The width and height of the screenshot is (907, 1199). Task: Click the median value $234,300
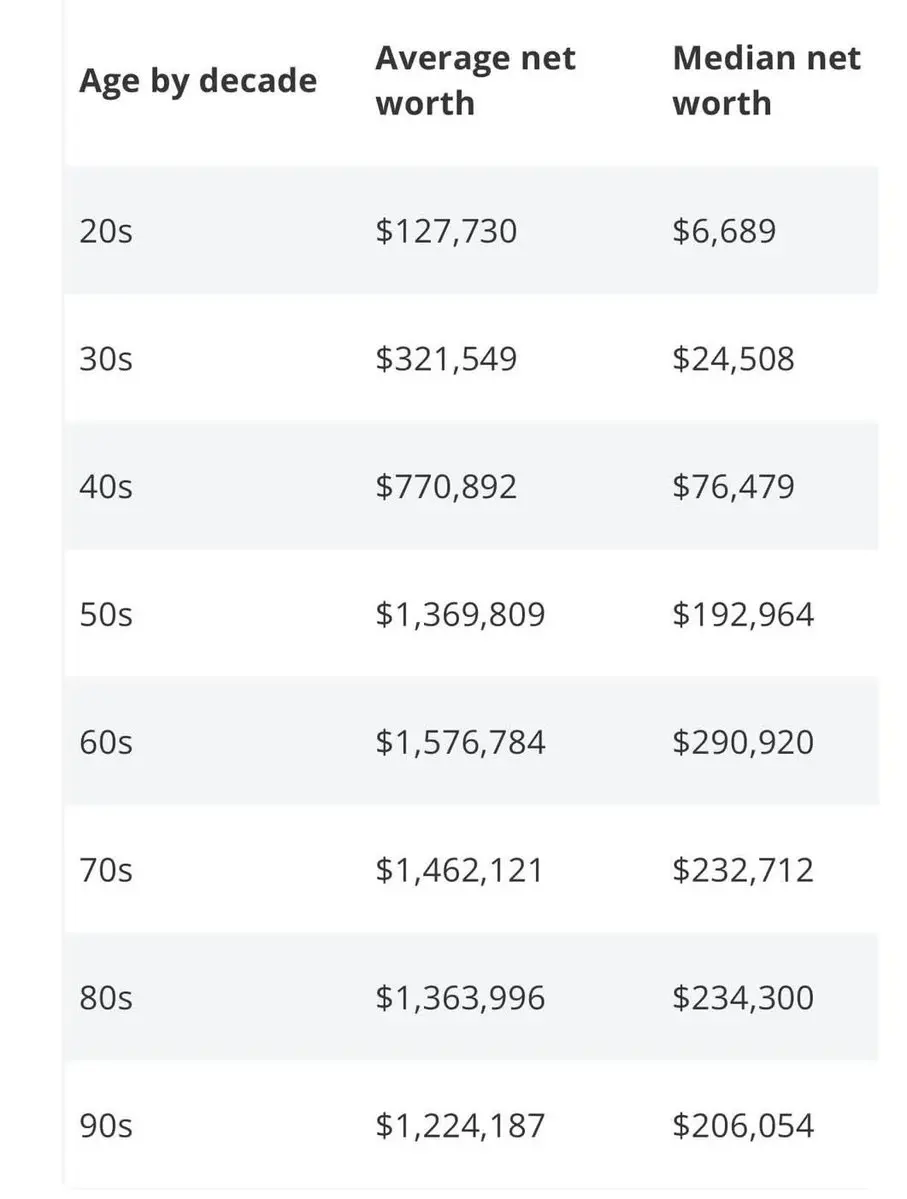coord(743,997)
